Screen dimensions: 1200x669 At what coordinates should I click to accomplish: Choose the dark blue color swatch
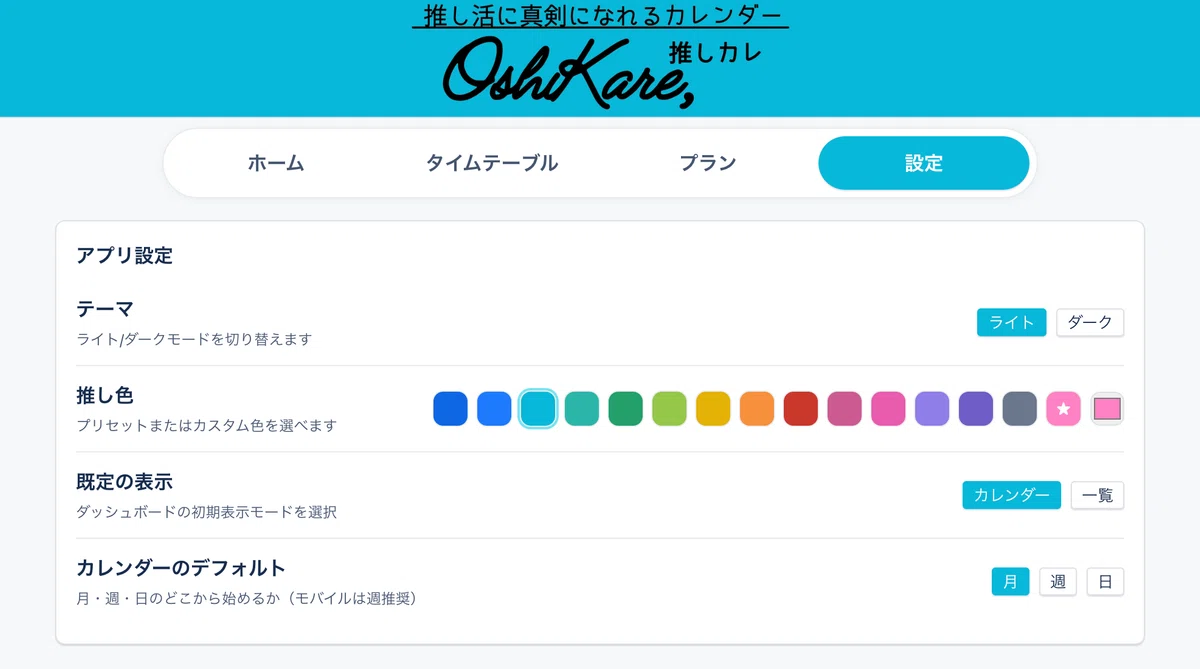pyautogui.click(x=450, y=409)
